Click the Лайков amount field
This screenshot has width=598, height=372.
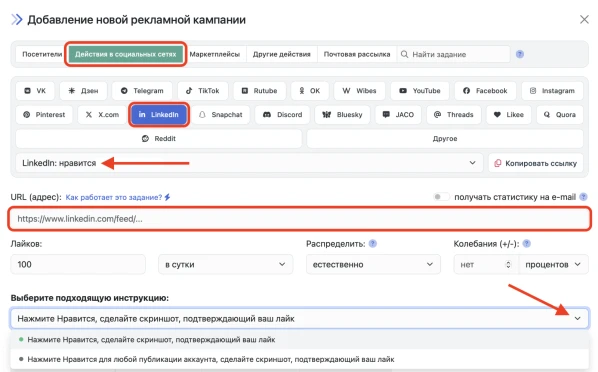78,264
